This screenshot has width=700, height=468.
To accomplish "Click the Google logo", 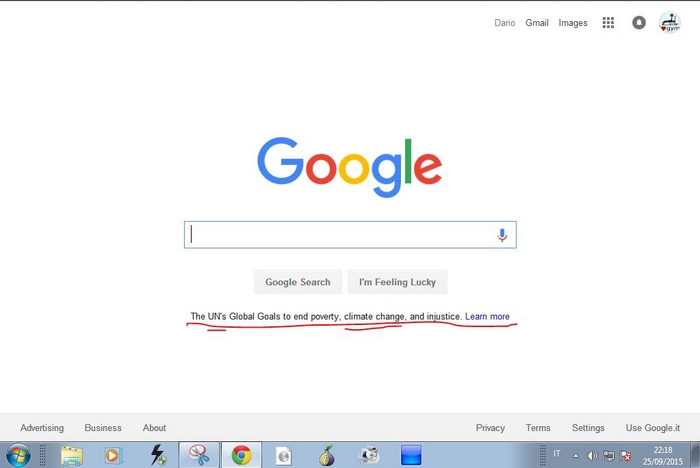I will pos(350,167).
